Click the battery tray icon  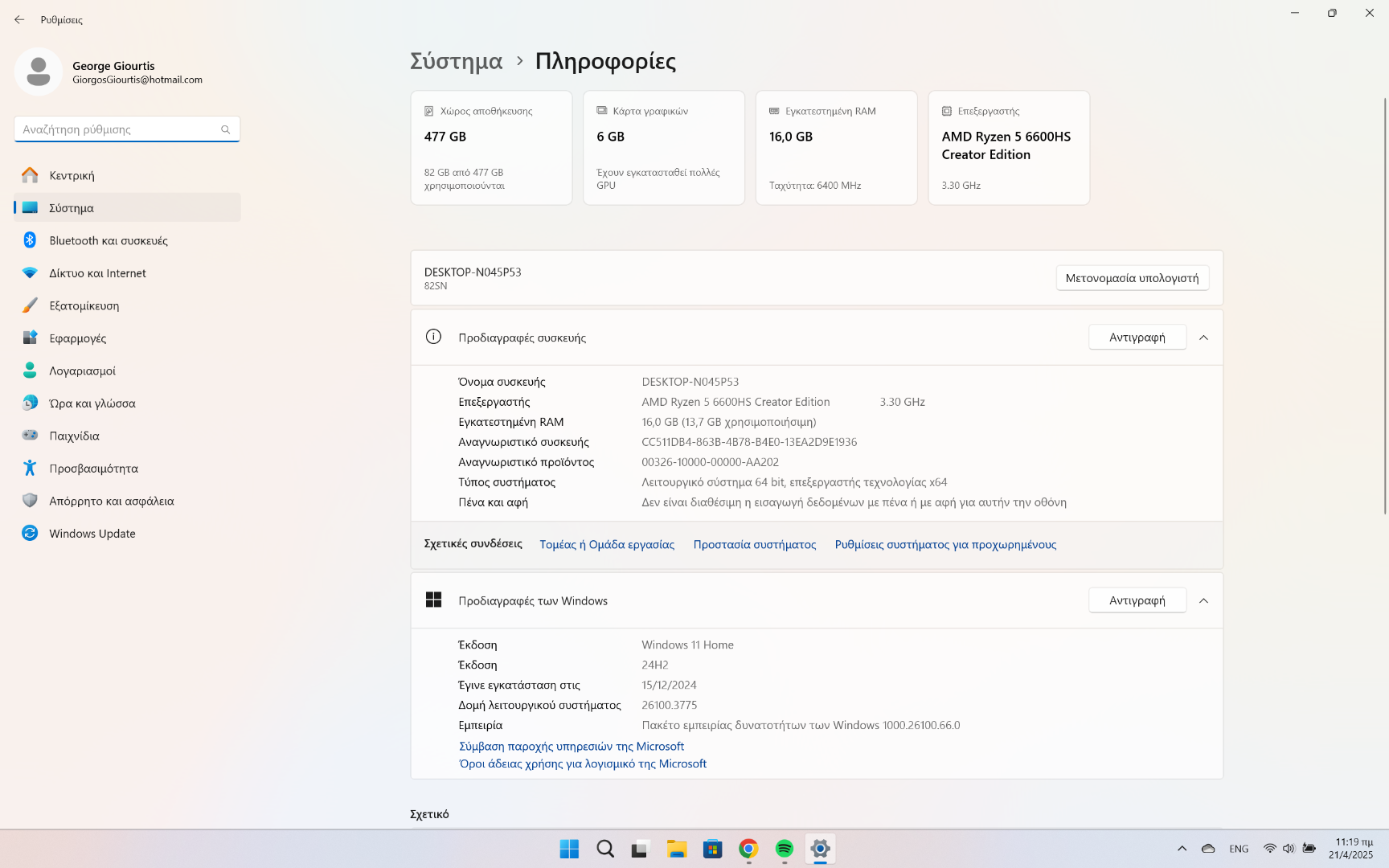pyautogui.click(x=1309, y=849)
